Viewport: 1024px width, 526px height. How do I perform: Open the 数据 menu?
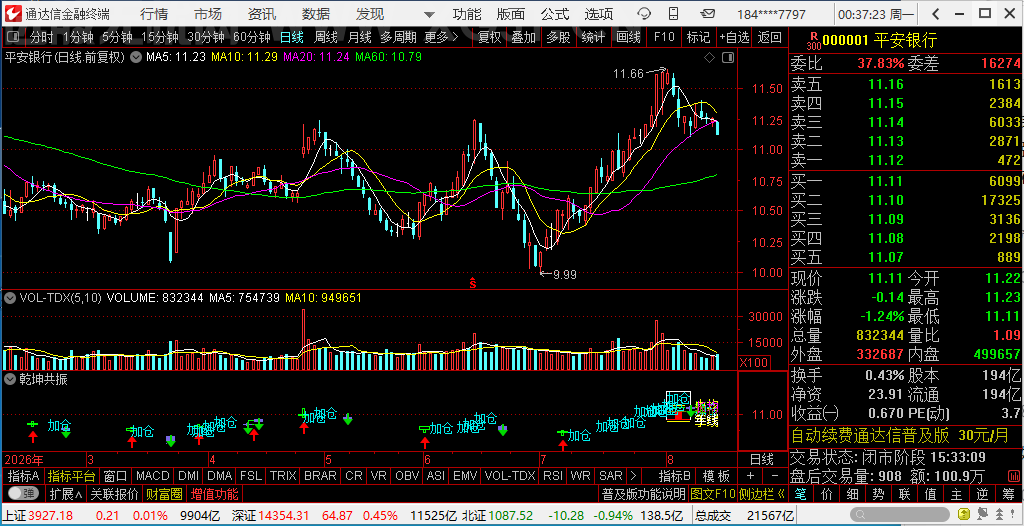316,14
